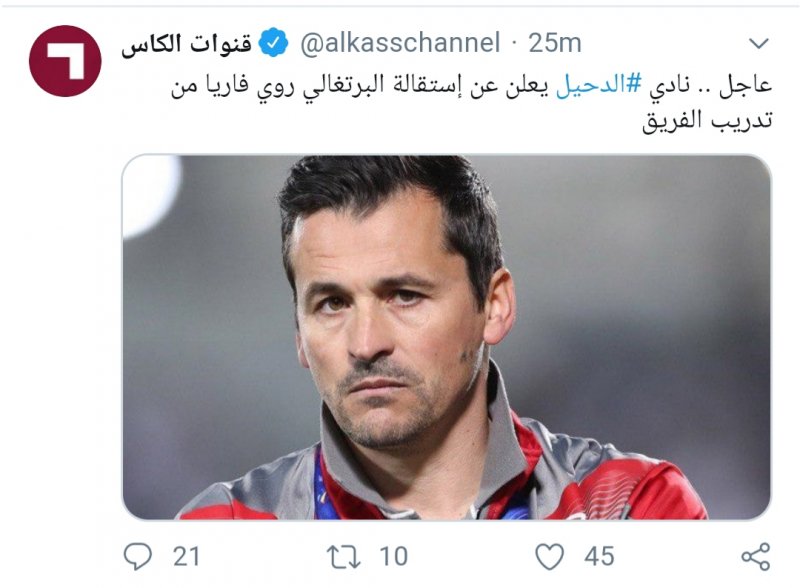800x588 pixels.
Task: Click the قنوات الكاس display name
Action: click(x=187, y=43)
